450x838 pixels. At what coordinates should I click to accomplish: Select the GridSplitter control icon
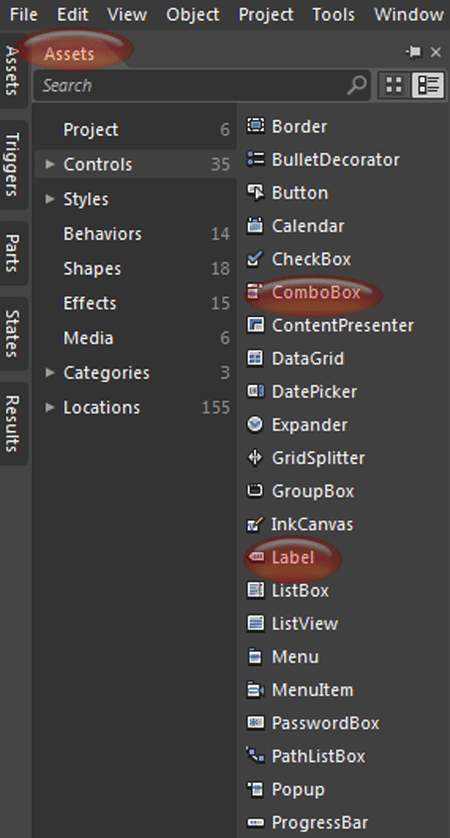point(255,457)
